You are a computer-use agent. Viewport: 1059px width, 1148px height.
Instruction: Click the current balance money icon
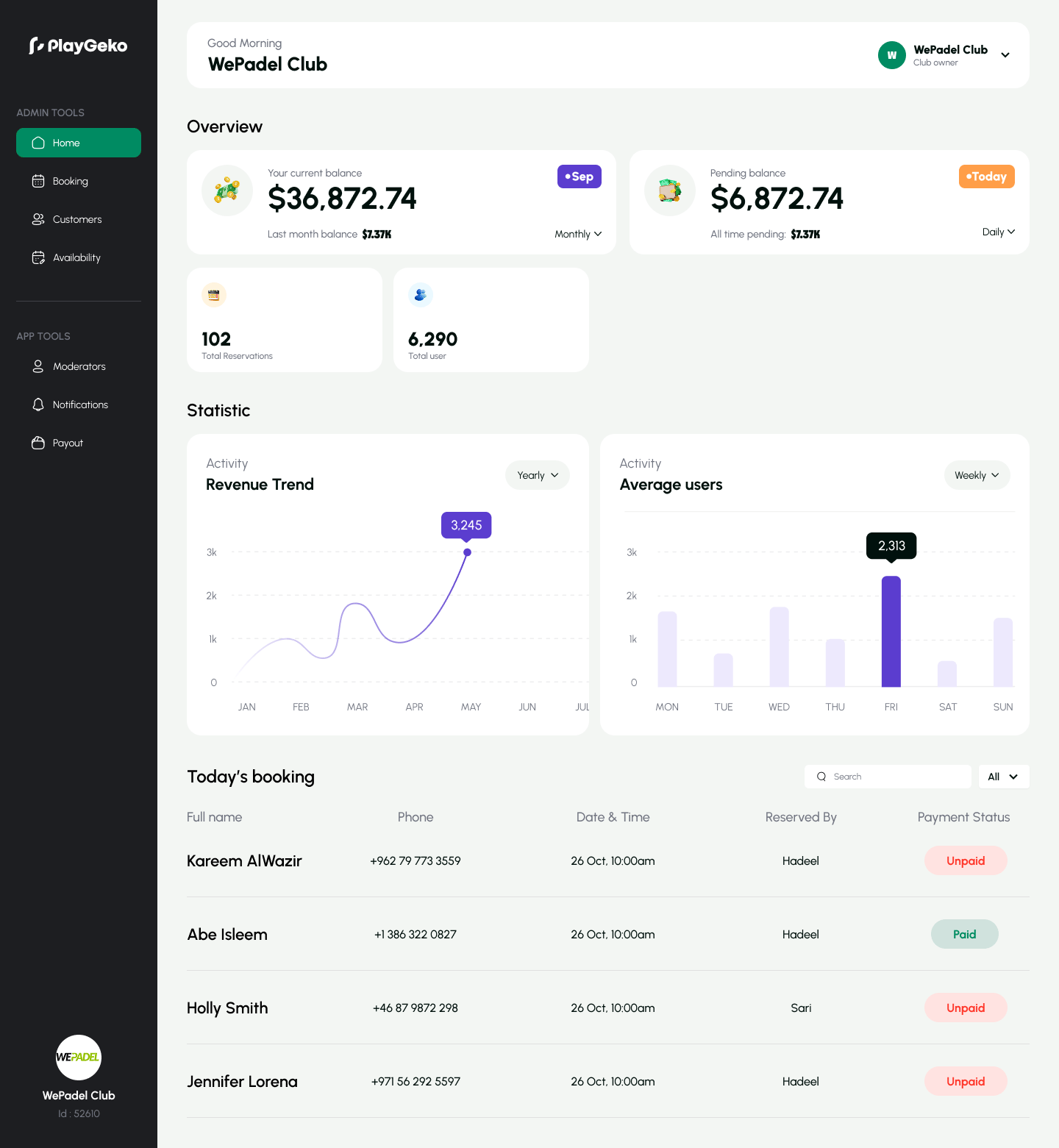(x=227, y=190)
